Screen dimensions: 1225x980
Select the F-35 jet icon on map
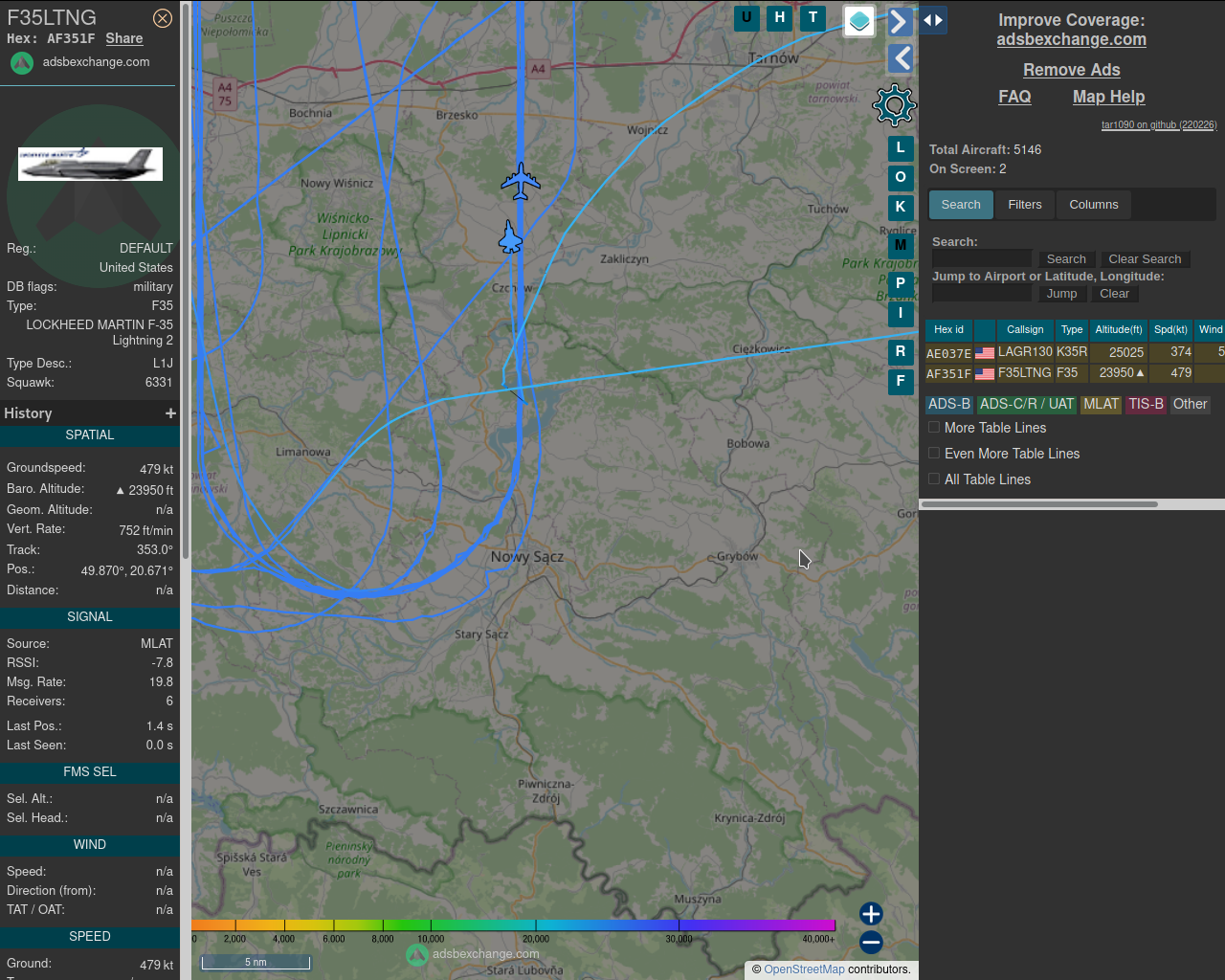511,237
